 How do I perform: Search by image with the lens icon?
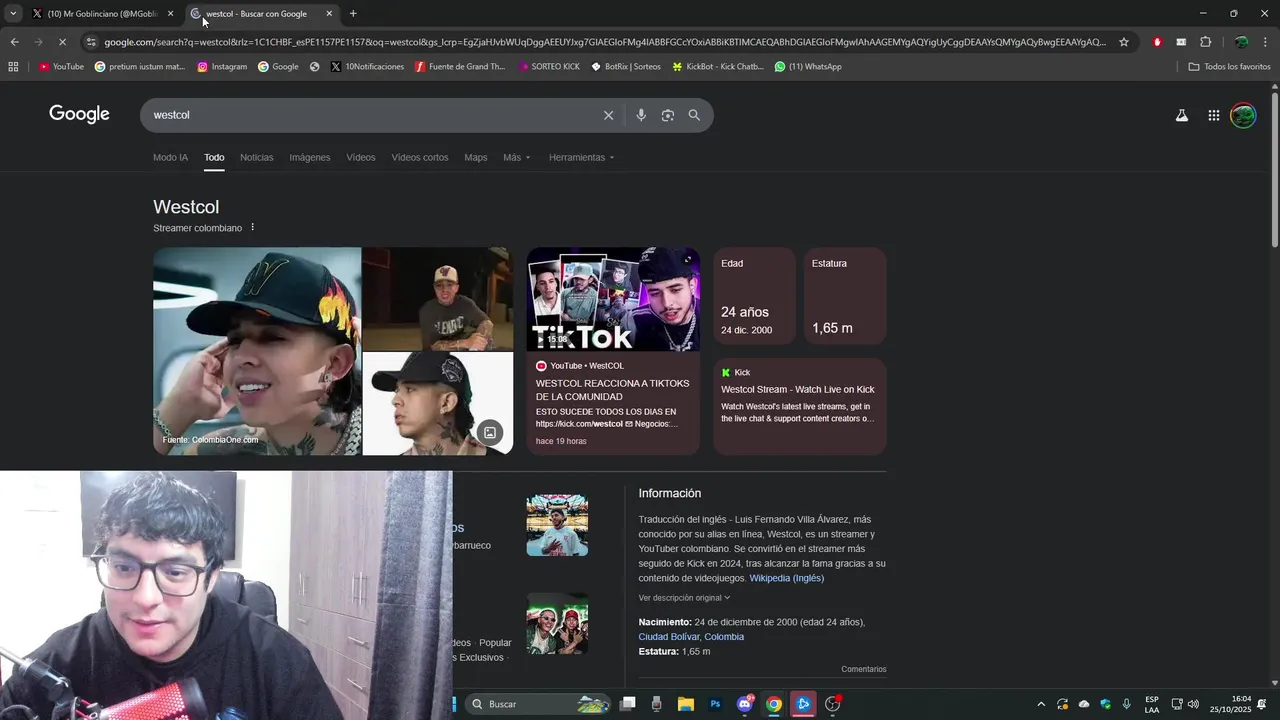(668, 115)
